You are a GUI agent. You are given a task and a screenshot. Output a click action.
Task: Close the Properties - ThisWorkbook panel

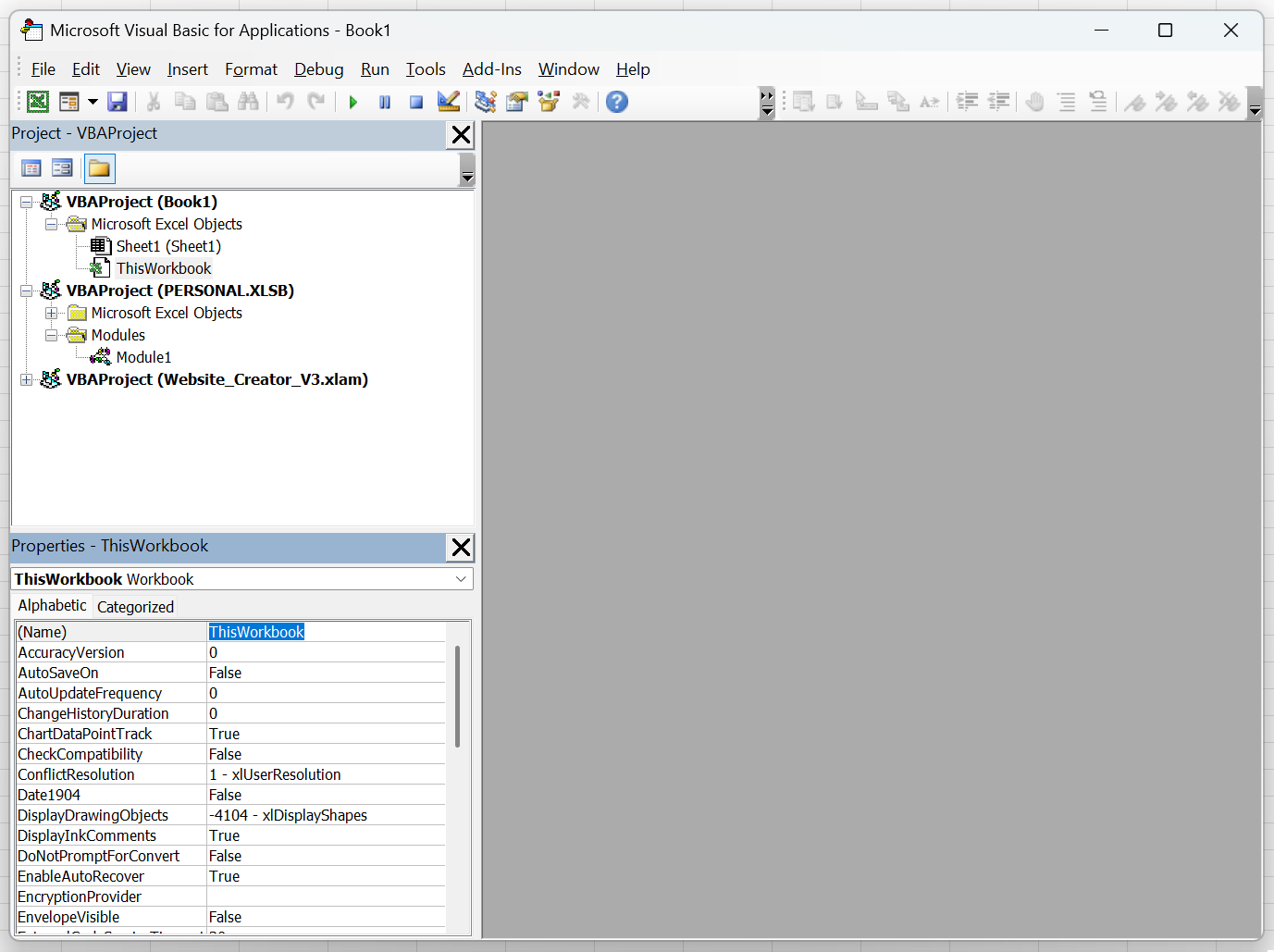(x=461, y=548)
